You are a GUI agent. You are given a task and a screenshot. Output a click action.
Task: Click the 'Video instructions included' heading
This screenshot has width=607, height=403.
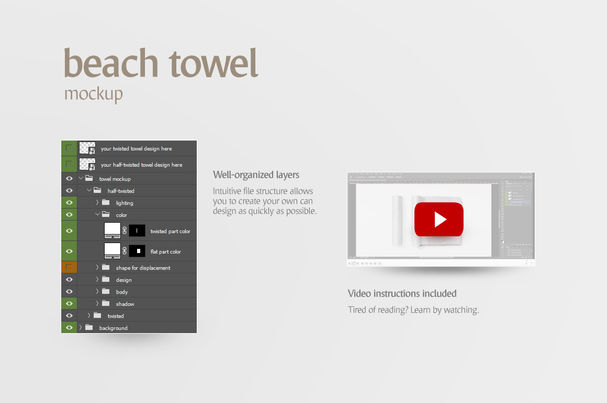coord(402,293)
